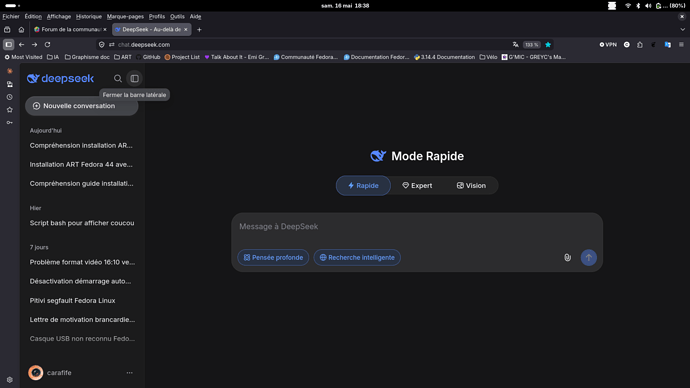Switch to Forum de la communauté tab
Viewport: 690px width, 388px height.
[70, 29]
